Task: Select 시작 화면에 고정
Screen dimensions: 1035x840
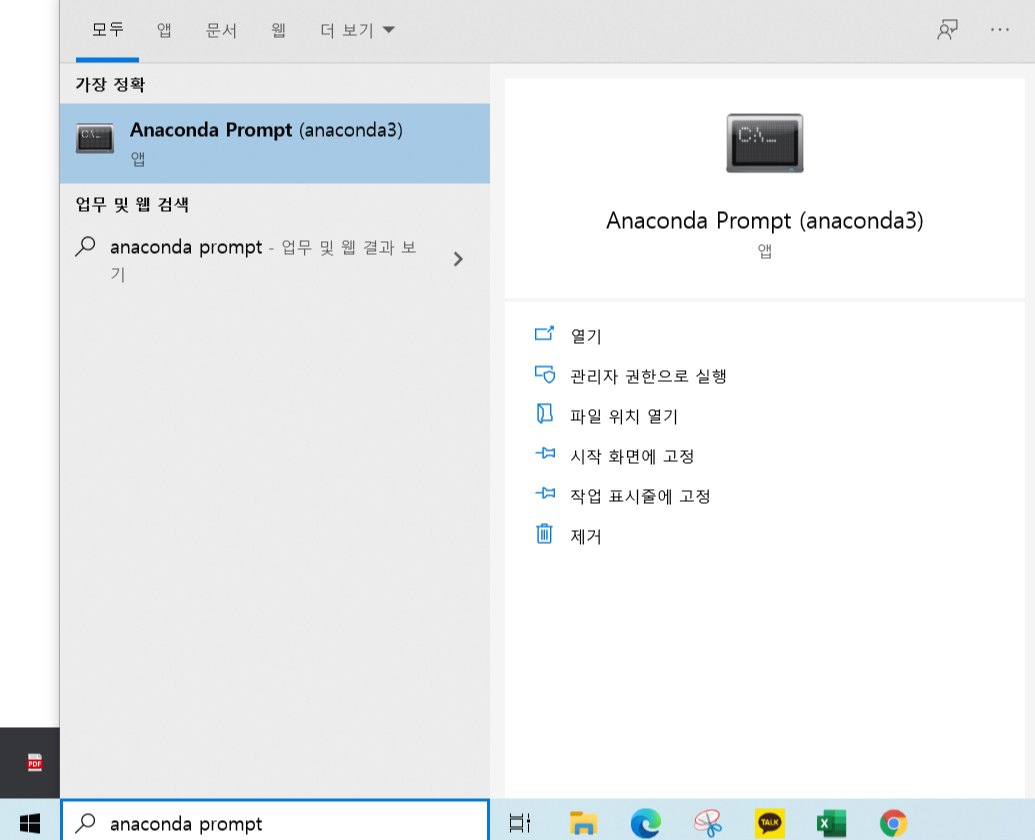Action: pyautogui.click(x=632, y=456)
